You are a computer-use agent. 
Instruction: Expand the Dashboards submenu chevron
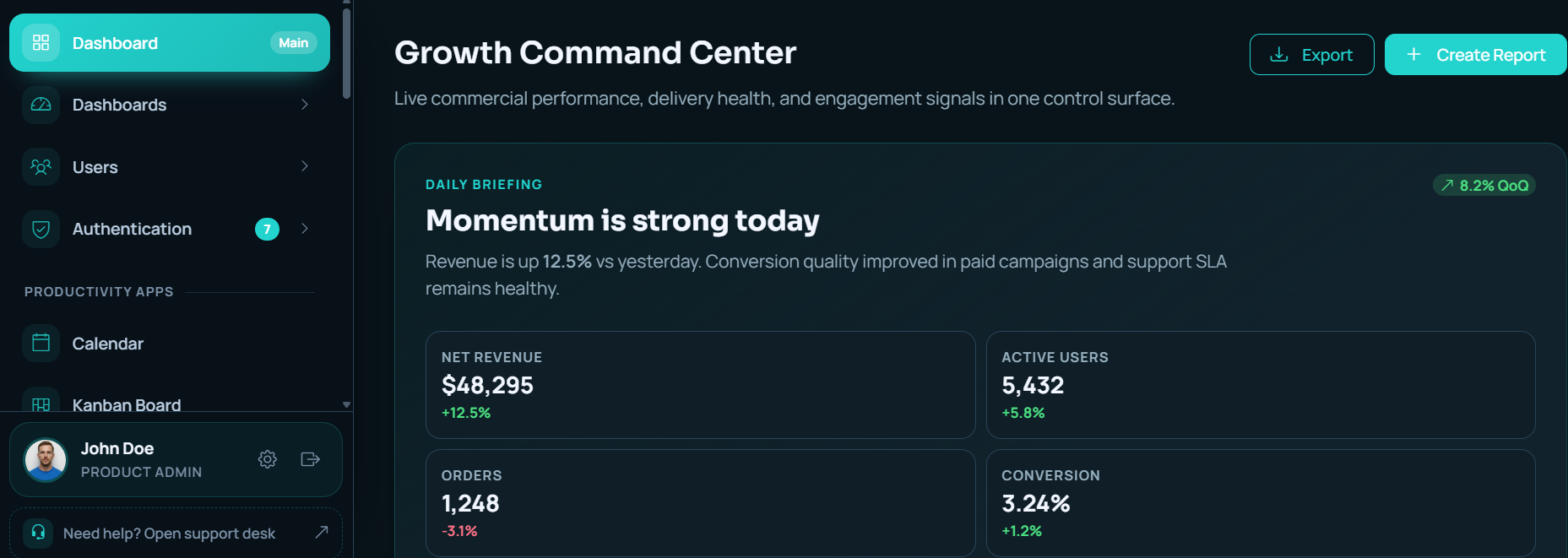pos(305,105)
